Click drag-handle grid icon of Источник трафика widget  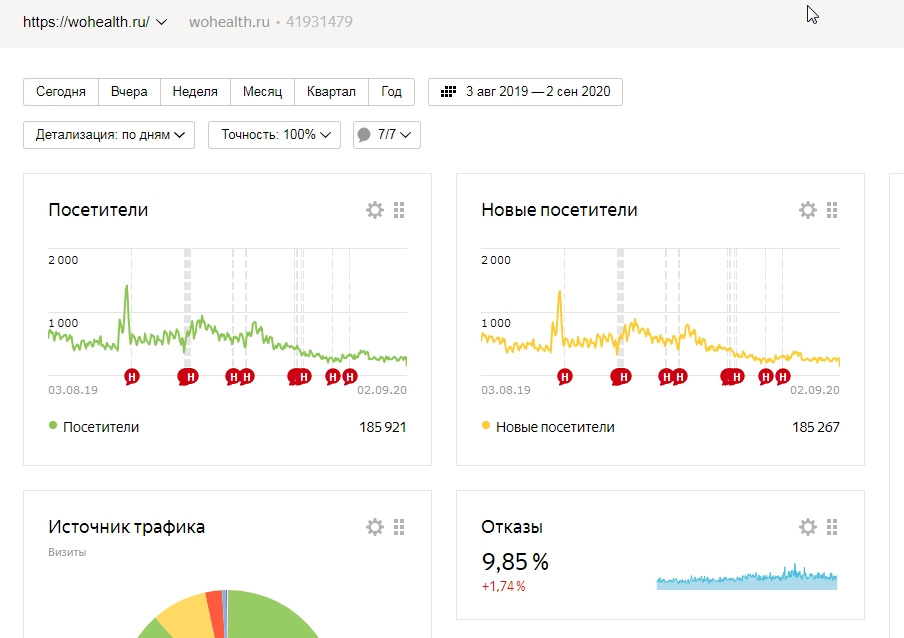[399, 527]
